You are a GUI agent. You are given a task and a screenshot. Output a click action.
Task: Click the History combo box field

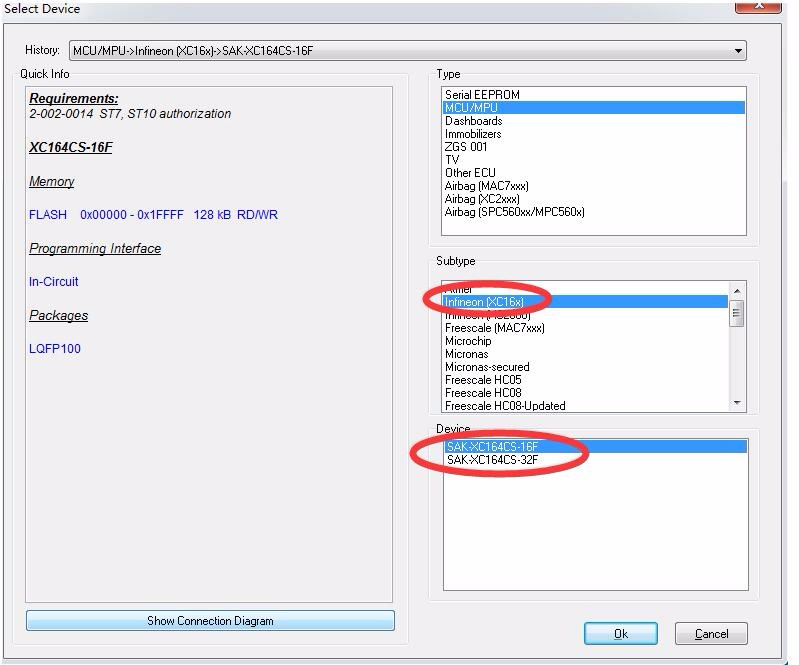coord(408,51)
